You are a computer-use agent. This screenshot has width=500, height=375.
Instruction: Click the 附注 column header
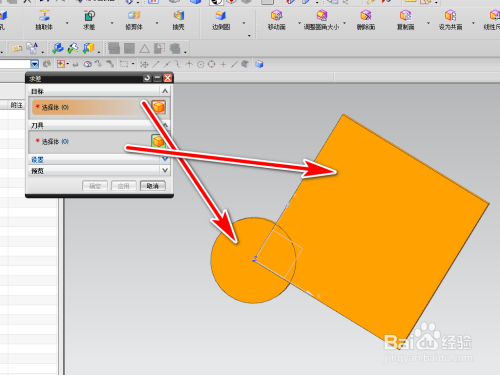[16, 105]
